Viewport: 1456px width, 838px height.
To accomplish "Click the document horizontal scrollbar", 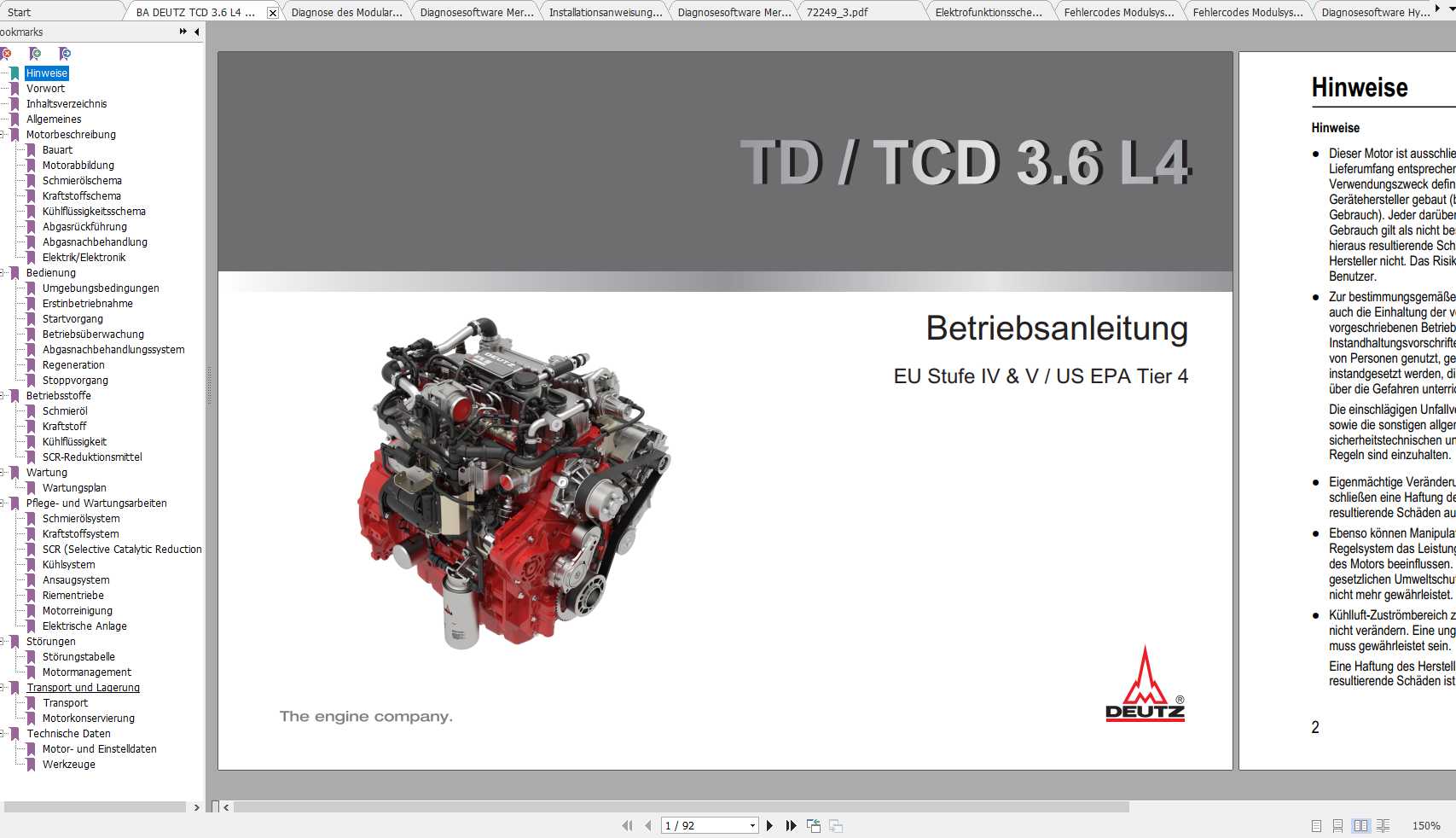I will pyautogui.click(x=682, y=806).
